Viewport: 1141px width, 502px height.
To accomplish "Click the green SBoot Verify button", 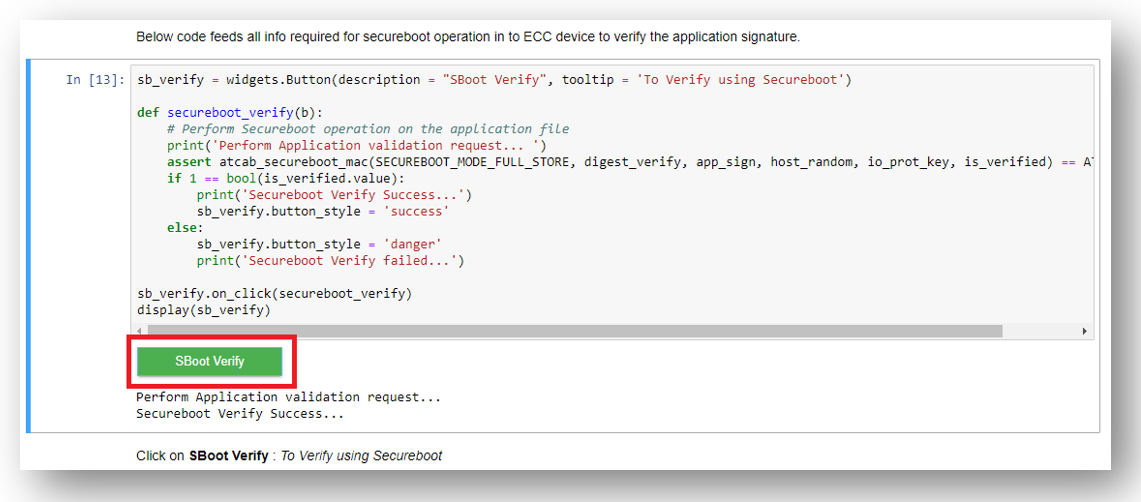I will pyautogui.click(x=210, y=361).
